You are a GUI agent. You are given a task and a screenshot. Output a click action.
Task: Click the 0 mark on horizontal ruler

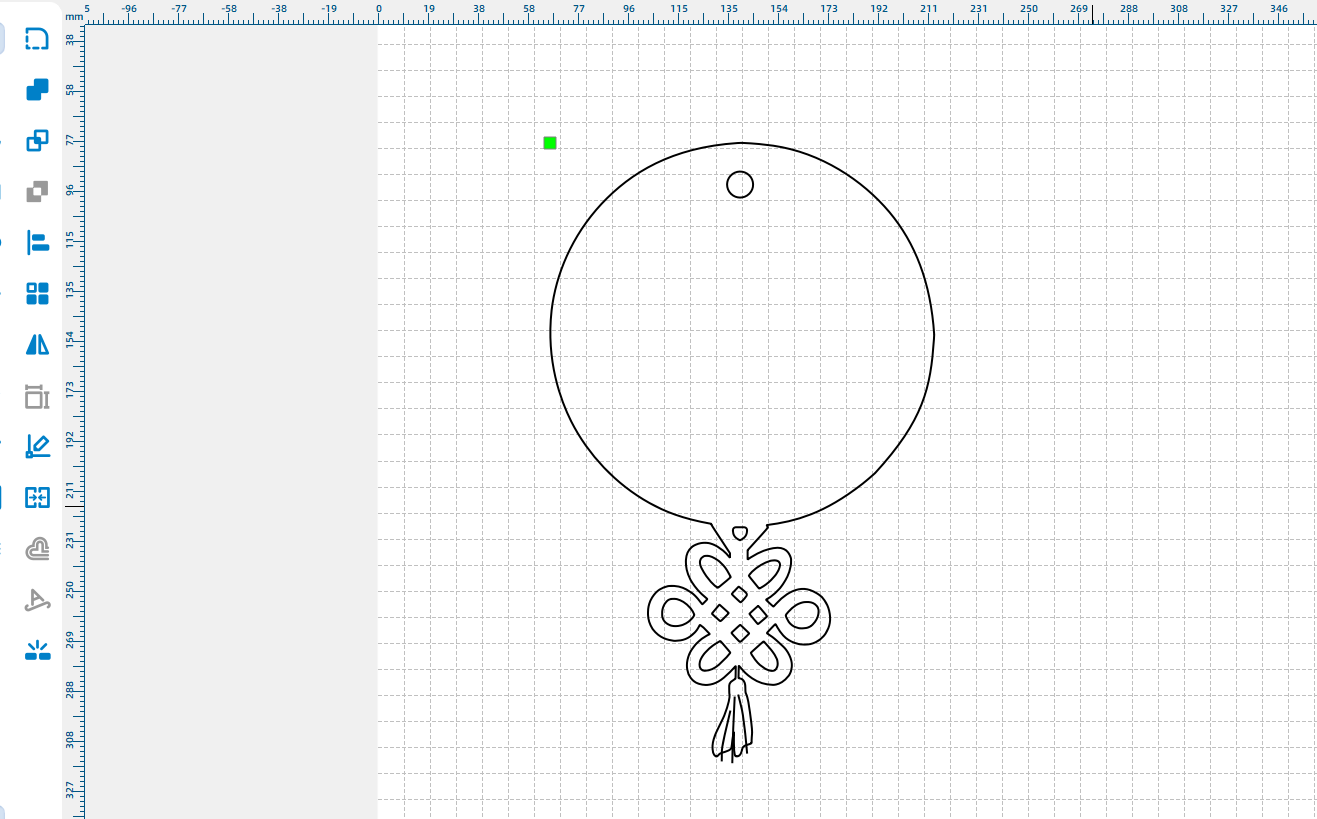379,9
